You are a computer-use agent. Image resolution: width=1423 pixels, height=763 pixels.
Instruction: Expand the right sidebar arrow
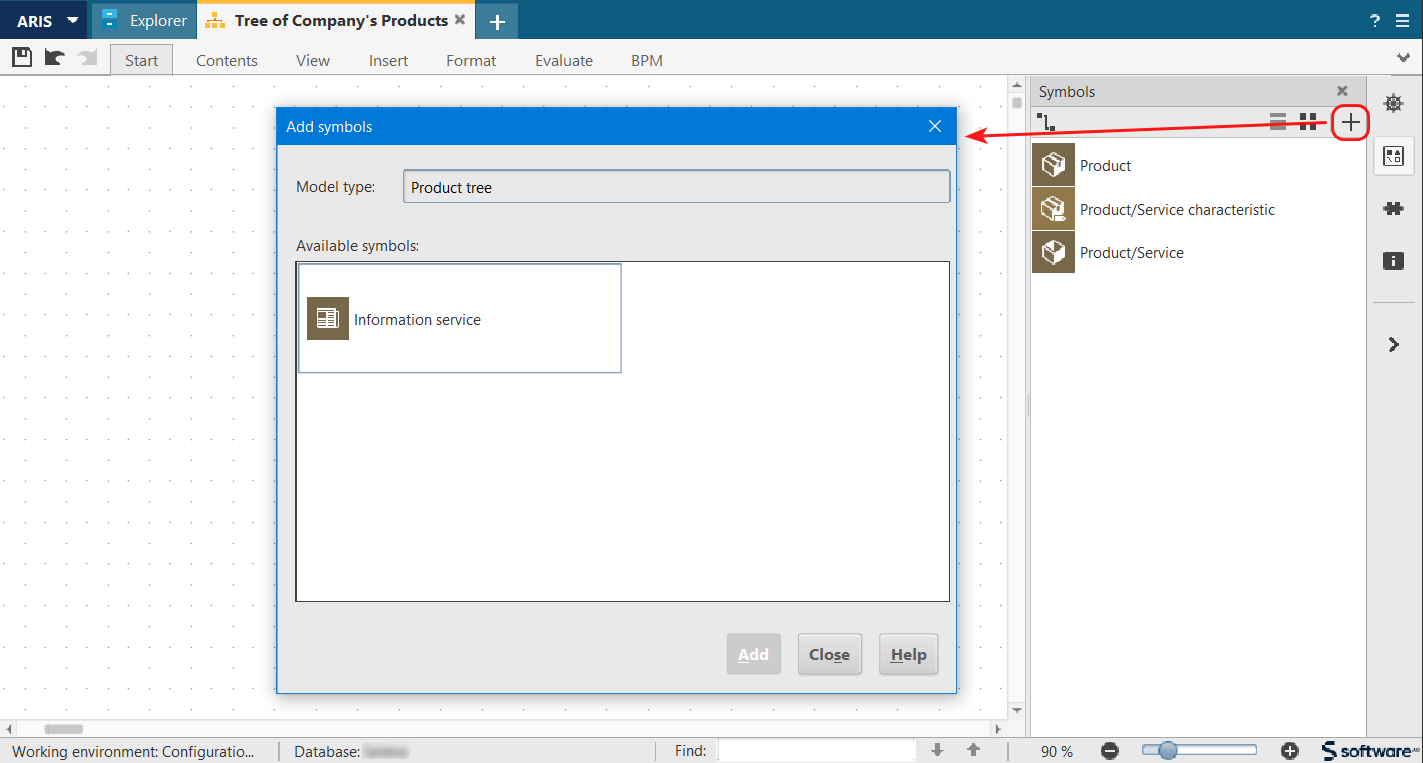pyautogui.click(x=1393, y=344)
